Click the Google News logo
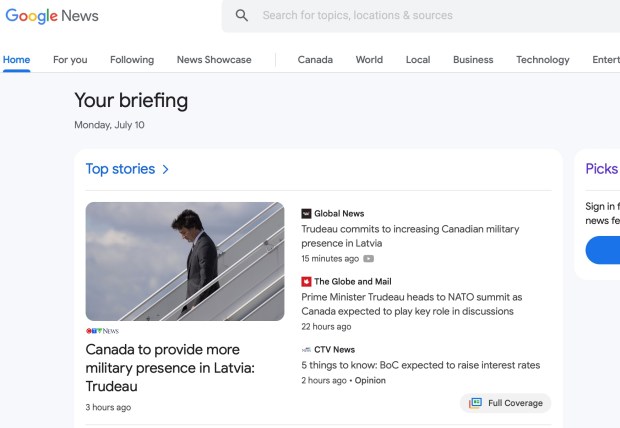The height and width of the screenshot is (428, 620). coord(52,16)
